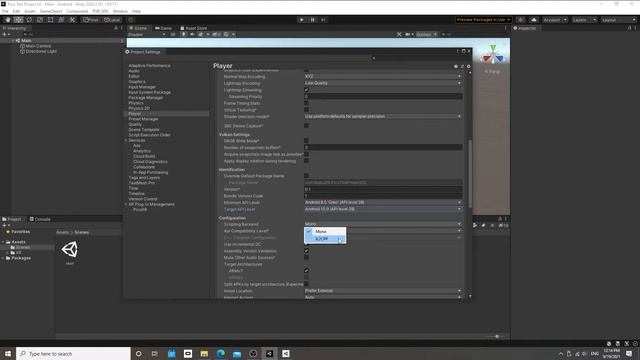The width and height of the screenshot is (640, 360).
Task: Select the custom editor tools icon
Action: coord(72,20)
